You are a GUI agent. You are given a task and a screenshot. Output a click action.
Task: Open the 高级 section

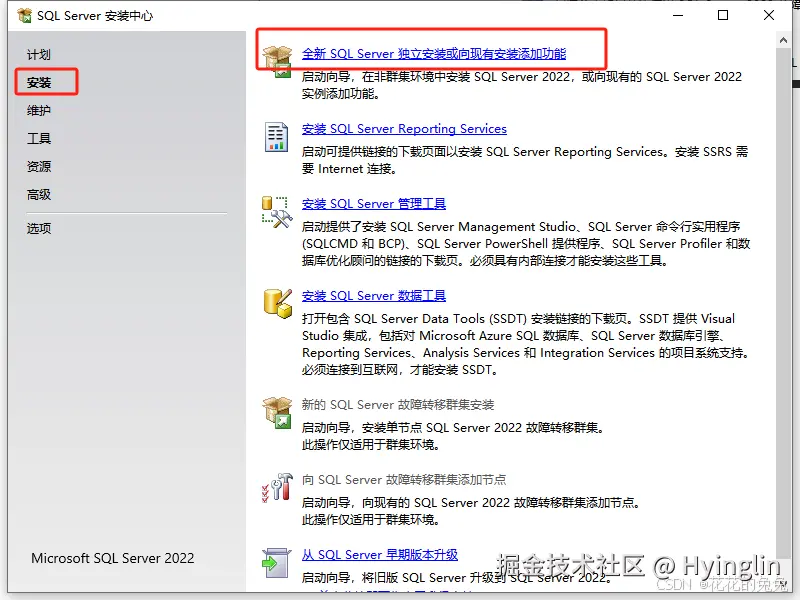click(39, 194)
